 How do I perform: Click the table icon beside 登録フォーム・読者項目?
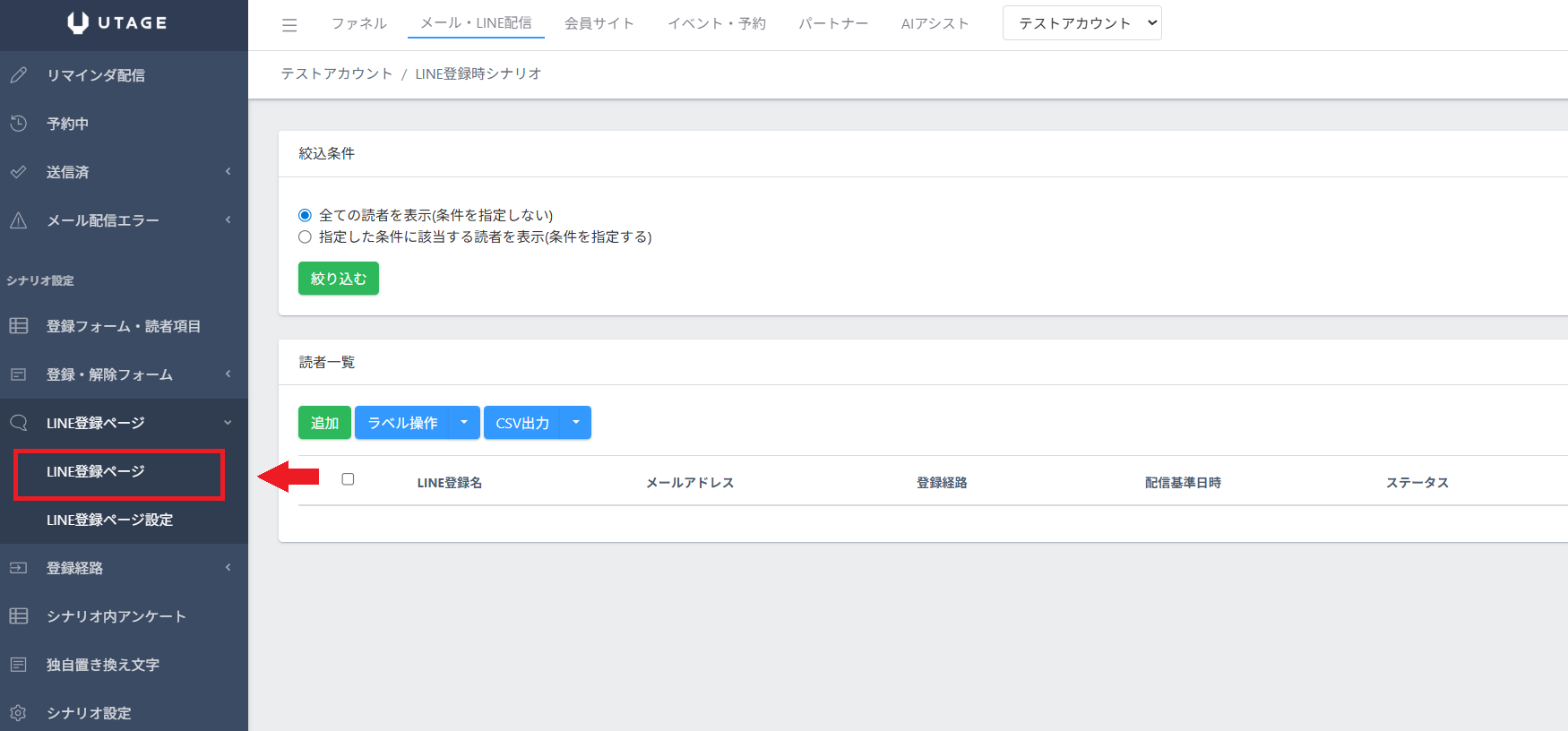pos(19,326)
